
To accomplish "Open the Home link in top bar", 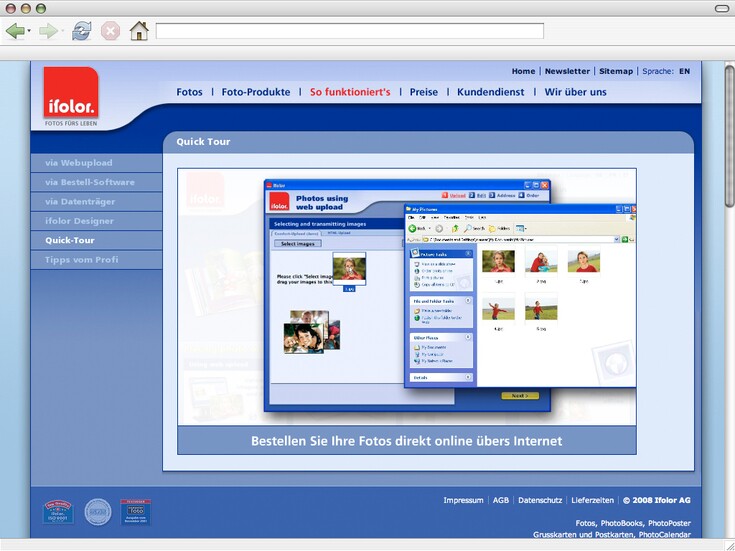I will coord(523,71).
